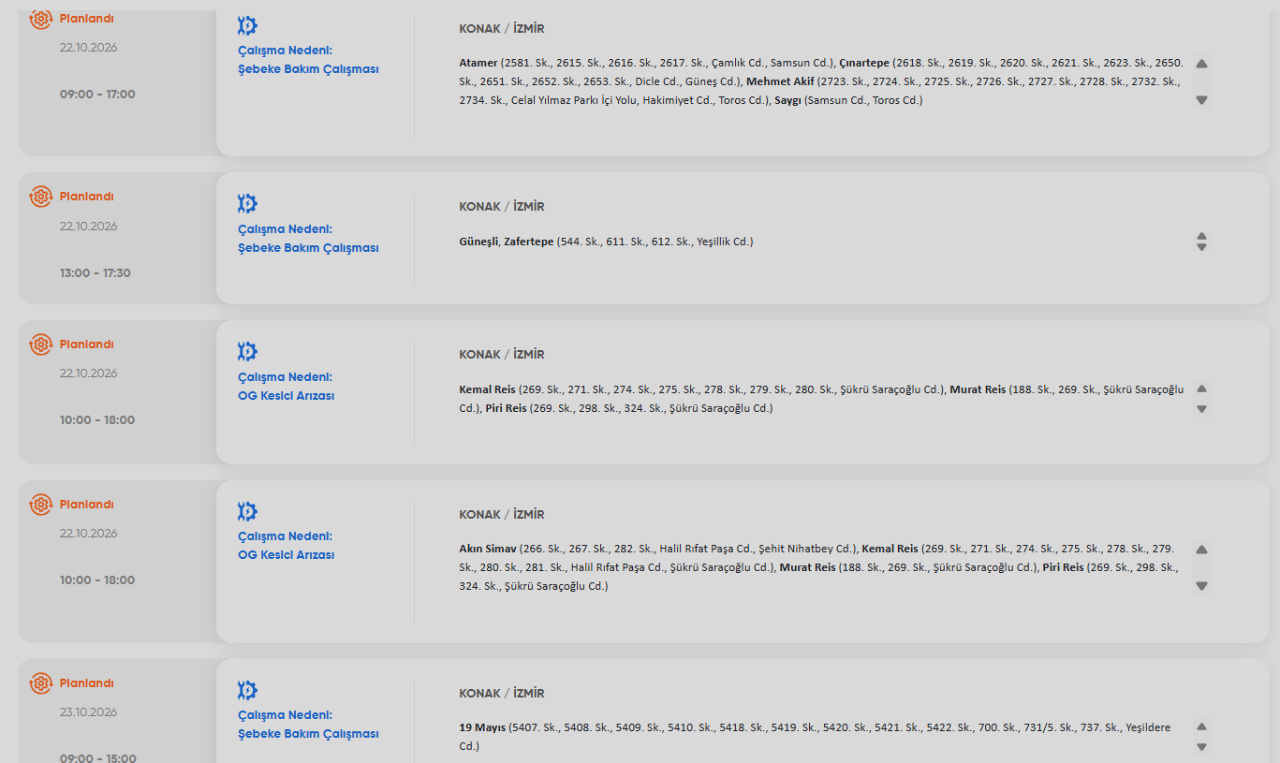This screenshot has width=1280, height=763.
Task: Click the KONAK / İZMİR heading of the Güneşli card
Action: coord(502,207)
